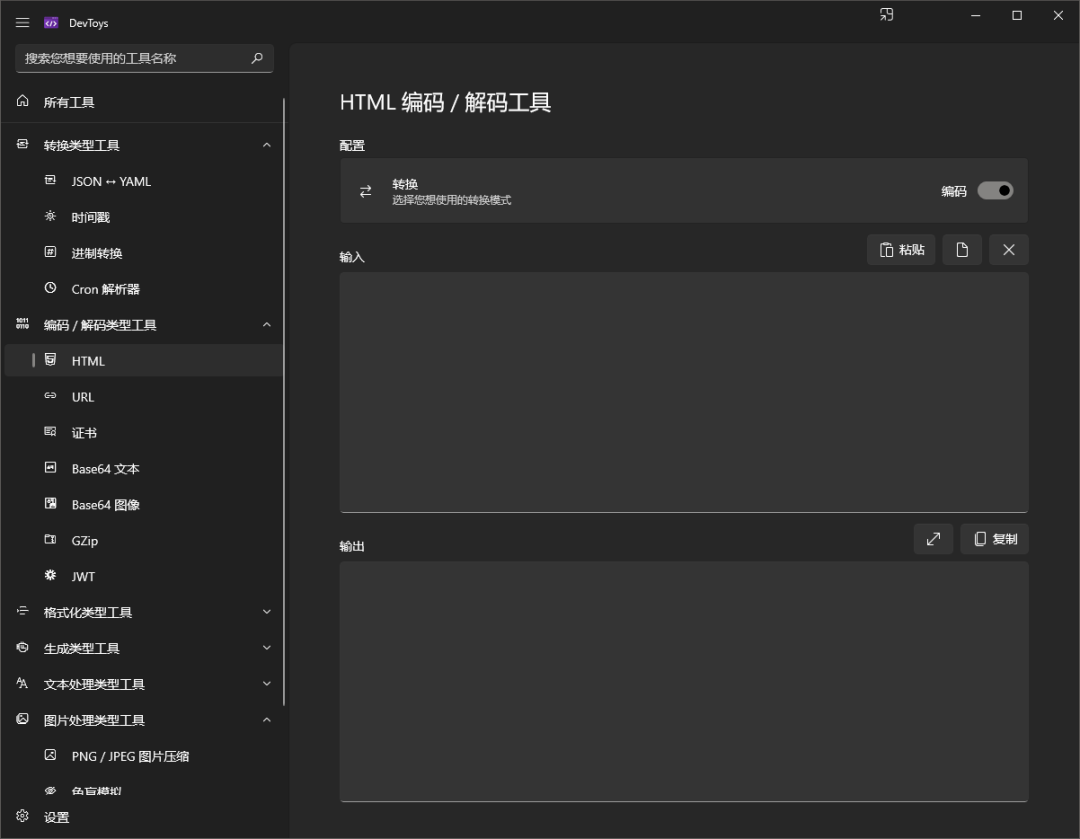
Task: Select Base64 文本 in the sidebar
Action: tap(105, 469)
